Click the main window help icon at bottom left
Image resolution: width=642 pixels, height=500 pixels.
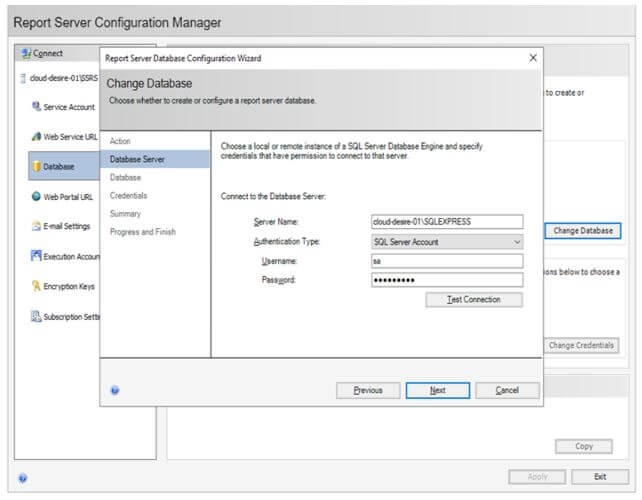[x=23, y=478]
